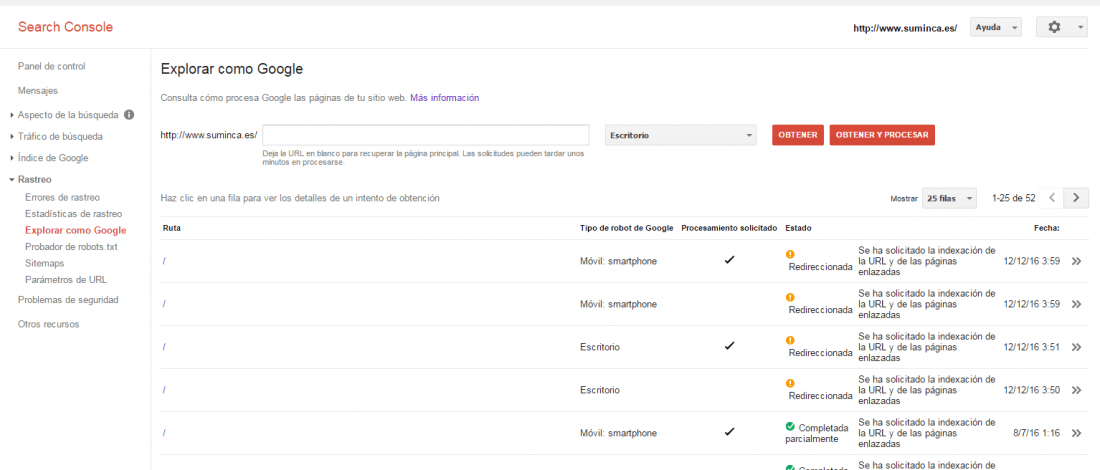This screenshot has height=470, width=1100.
Task: Click the Fecha column header
Action: coord(1047,228)
